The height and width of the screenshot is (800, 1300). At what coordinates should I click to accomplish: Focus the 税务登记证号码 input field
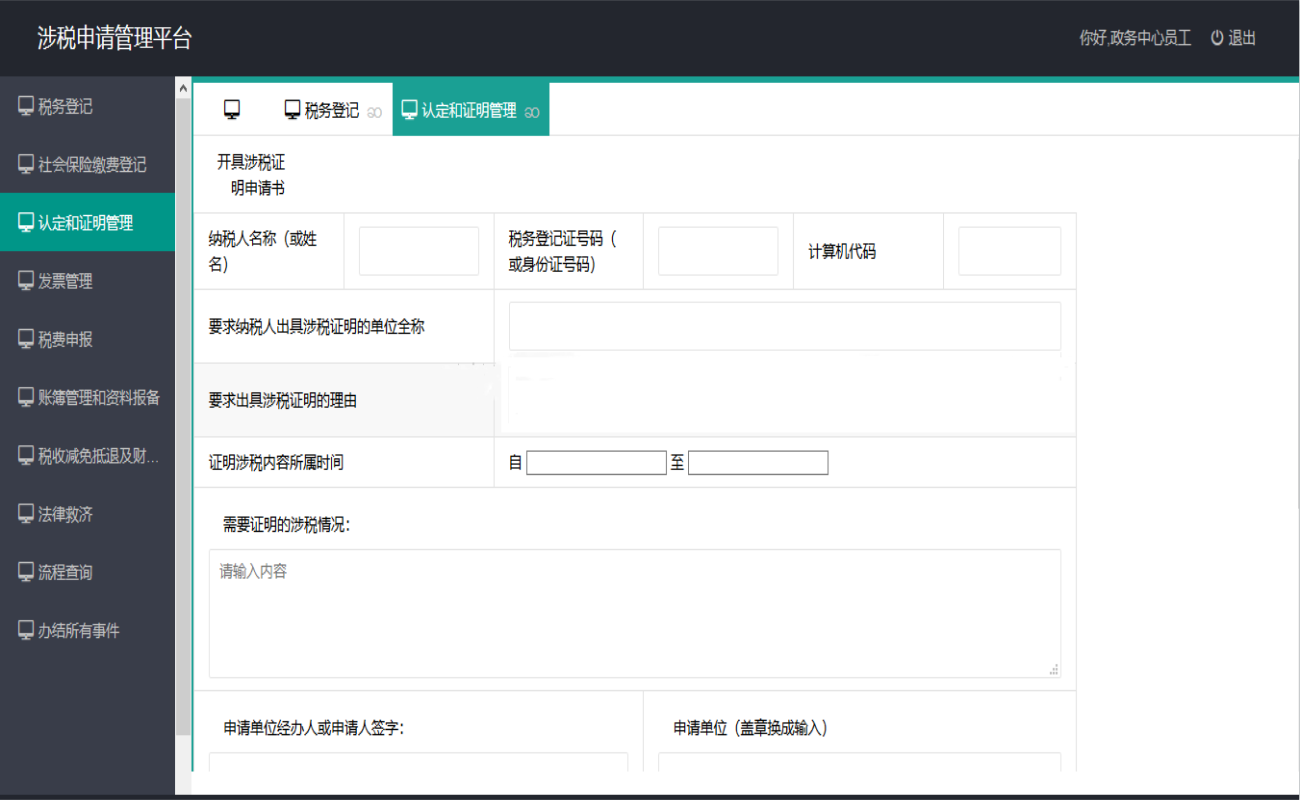point(718,251)
